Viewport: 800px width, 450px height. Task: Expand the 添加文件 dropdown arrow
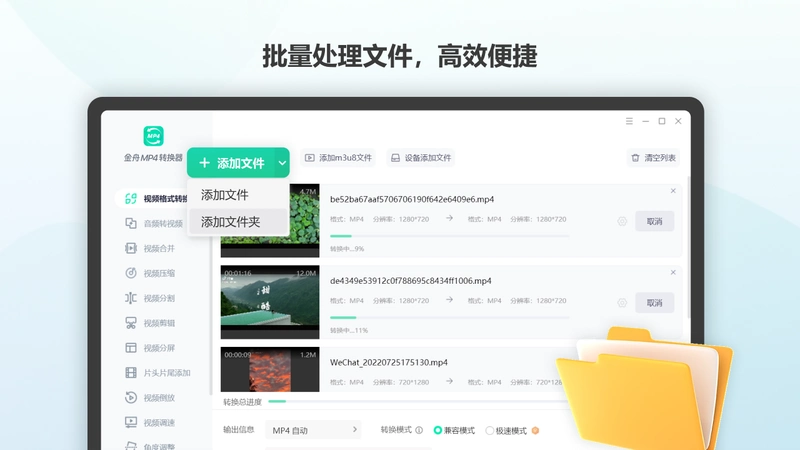click(x=282, y=163)
